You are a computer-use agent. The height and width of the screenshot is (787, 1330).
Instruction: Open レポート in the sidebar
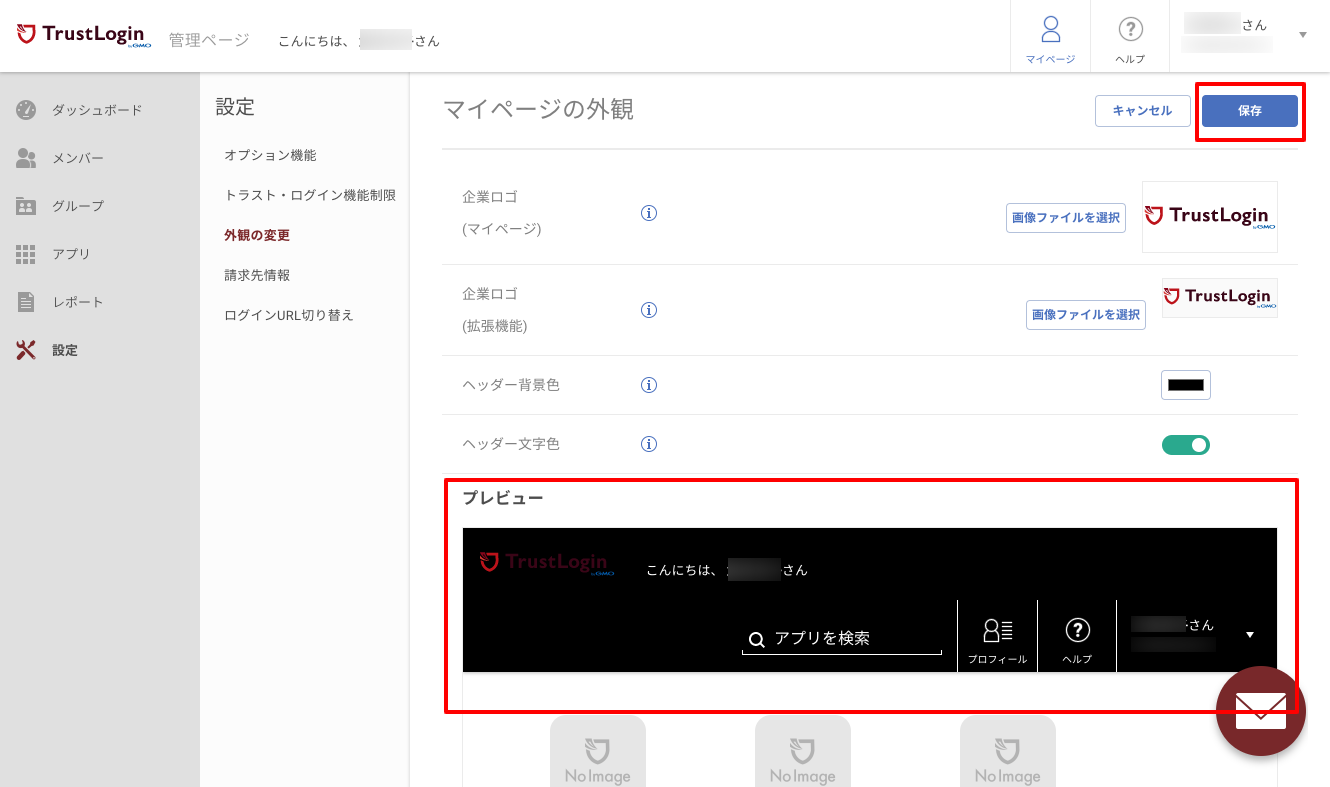pos(78,302)
